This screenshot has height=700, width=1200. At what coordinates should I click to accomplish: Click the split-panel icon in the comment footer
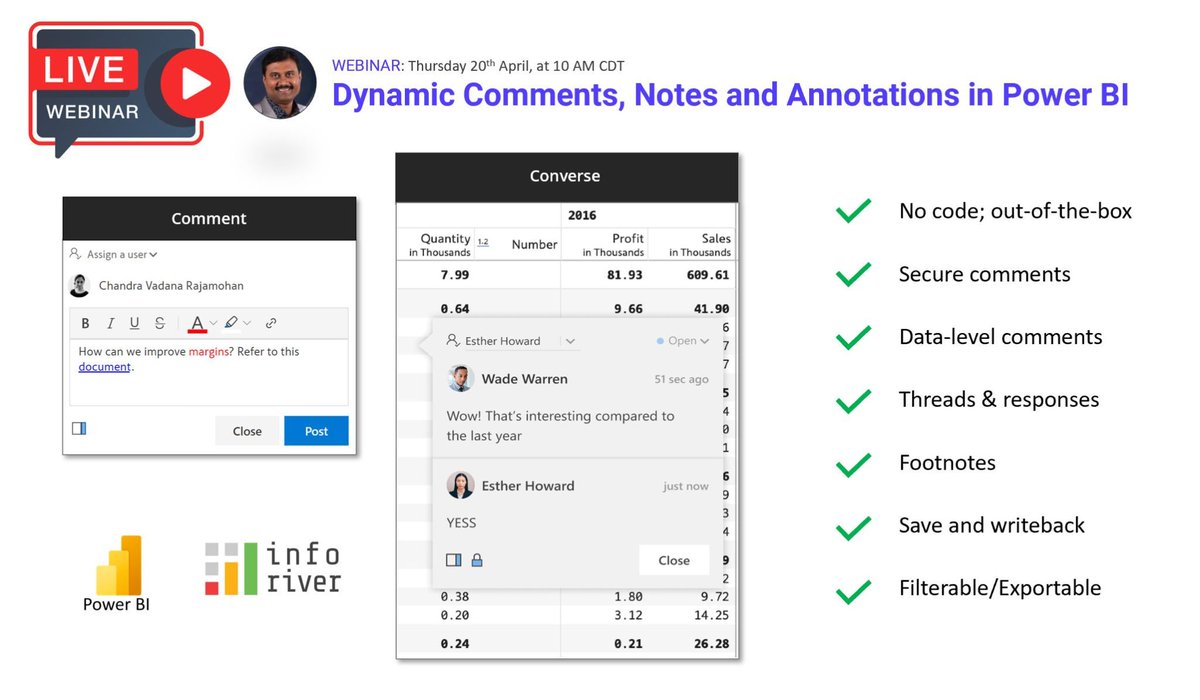(79, 428)
